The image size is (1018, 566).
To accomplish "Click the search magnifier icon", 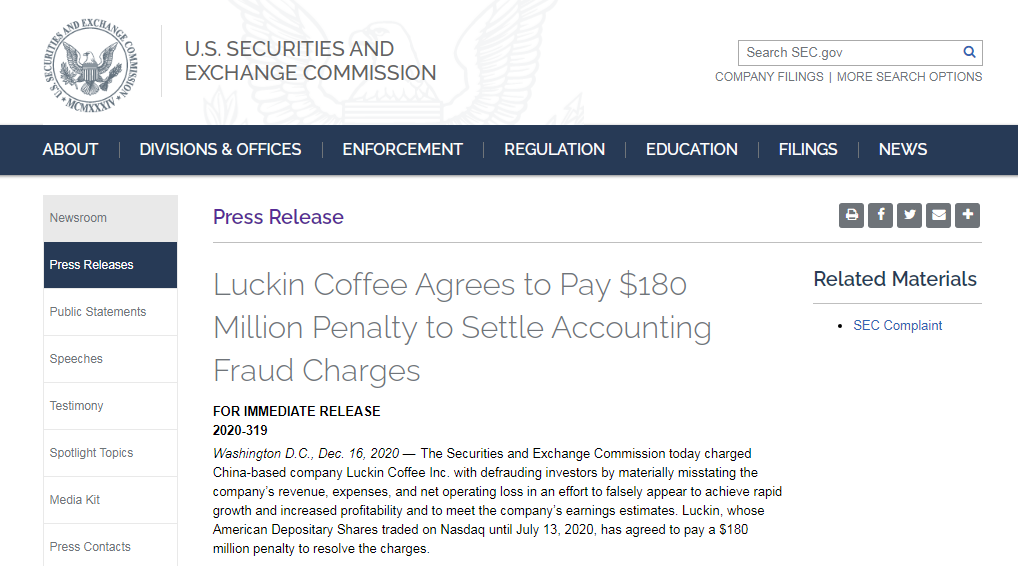I will point(969,52).
